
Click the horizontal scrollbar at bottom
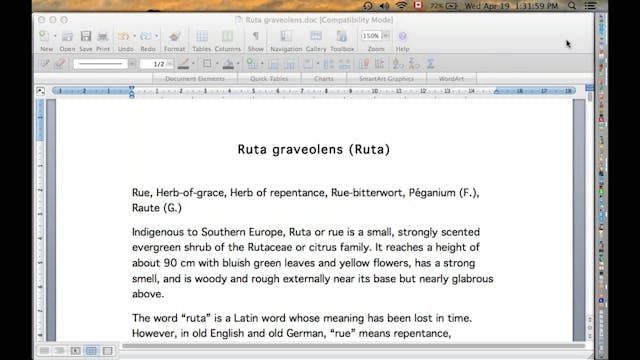point(354,346)
